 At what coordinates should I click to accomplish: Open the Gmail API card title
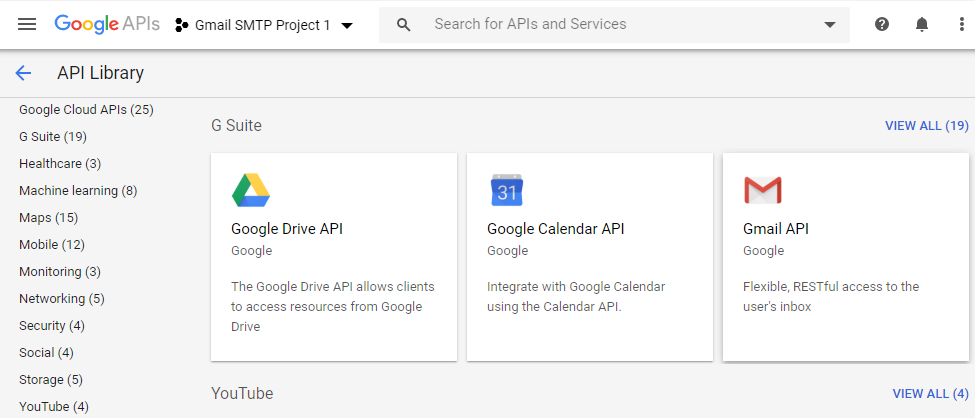pos(776,229)
